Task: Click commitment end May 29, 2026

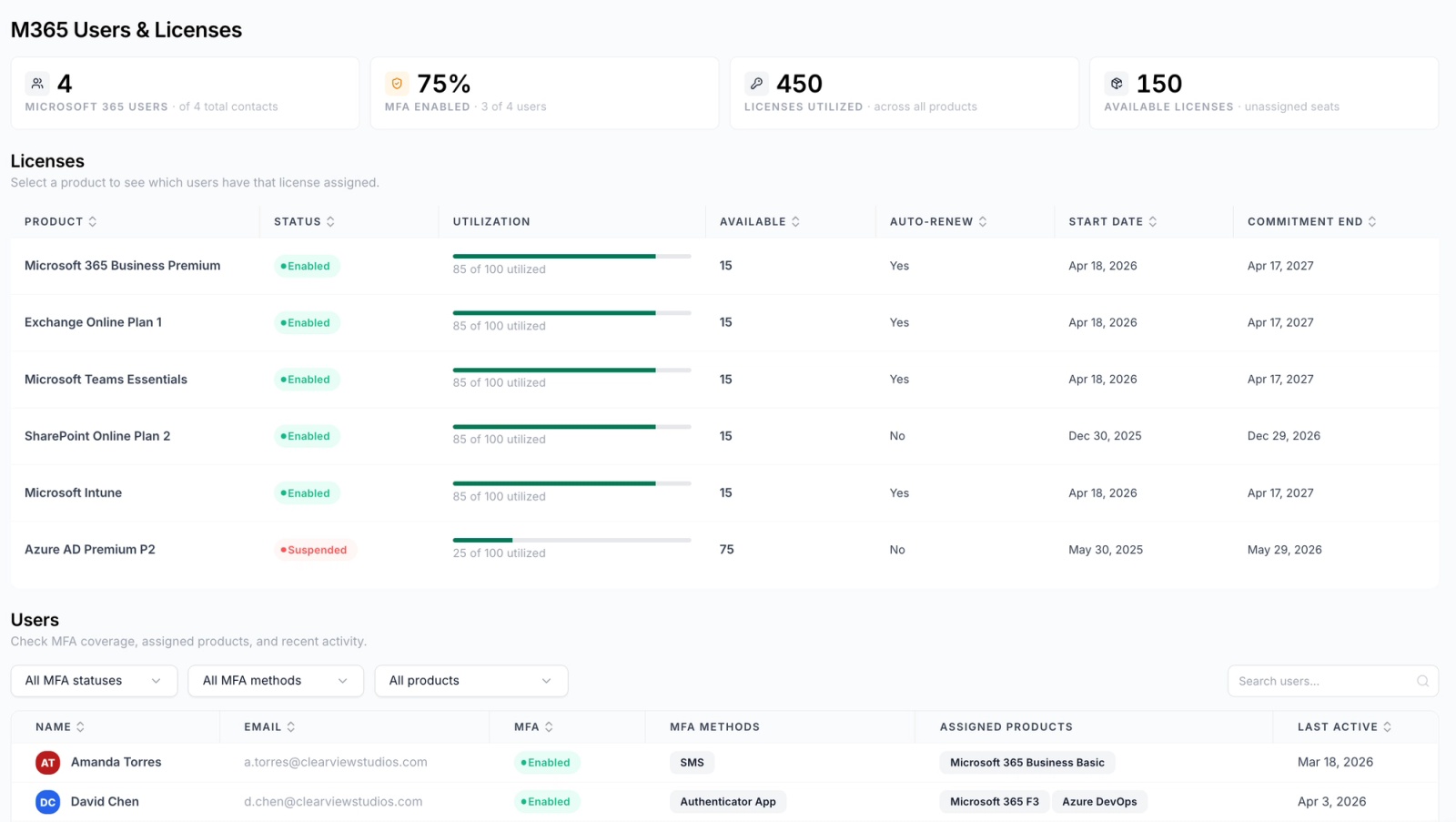Action: coord(1284,550)
